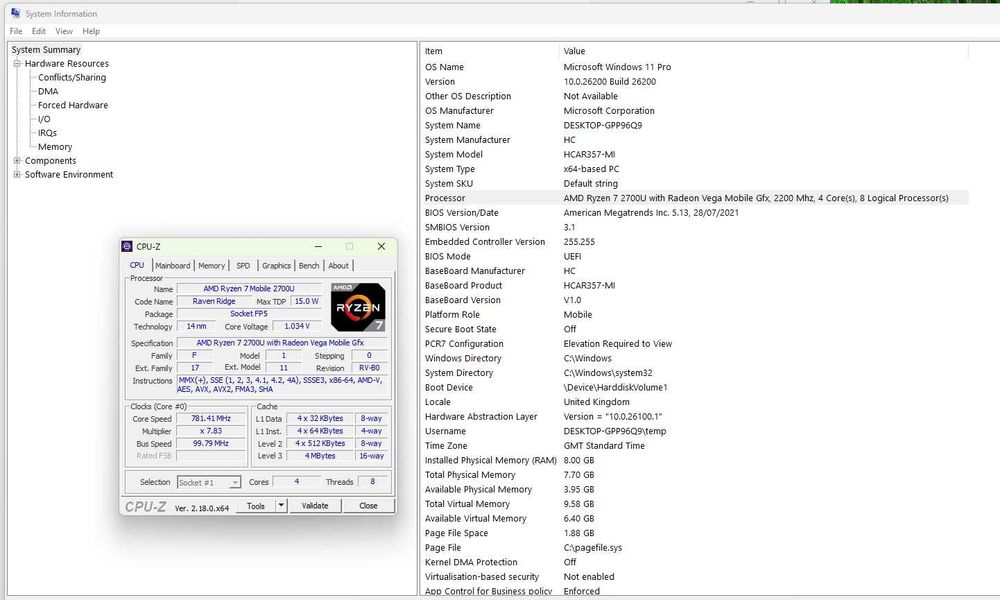
Task: Click the Value column header
Action: coord(764,51)
